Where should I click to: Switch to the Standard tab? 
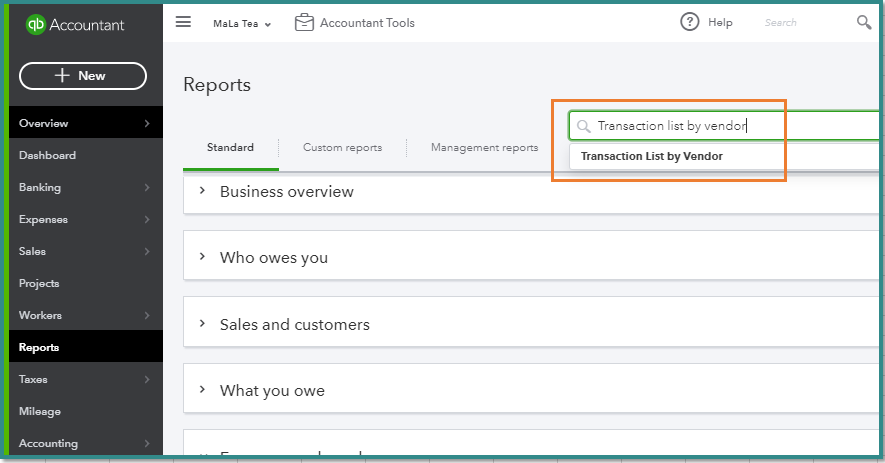tap(230, 147)
